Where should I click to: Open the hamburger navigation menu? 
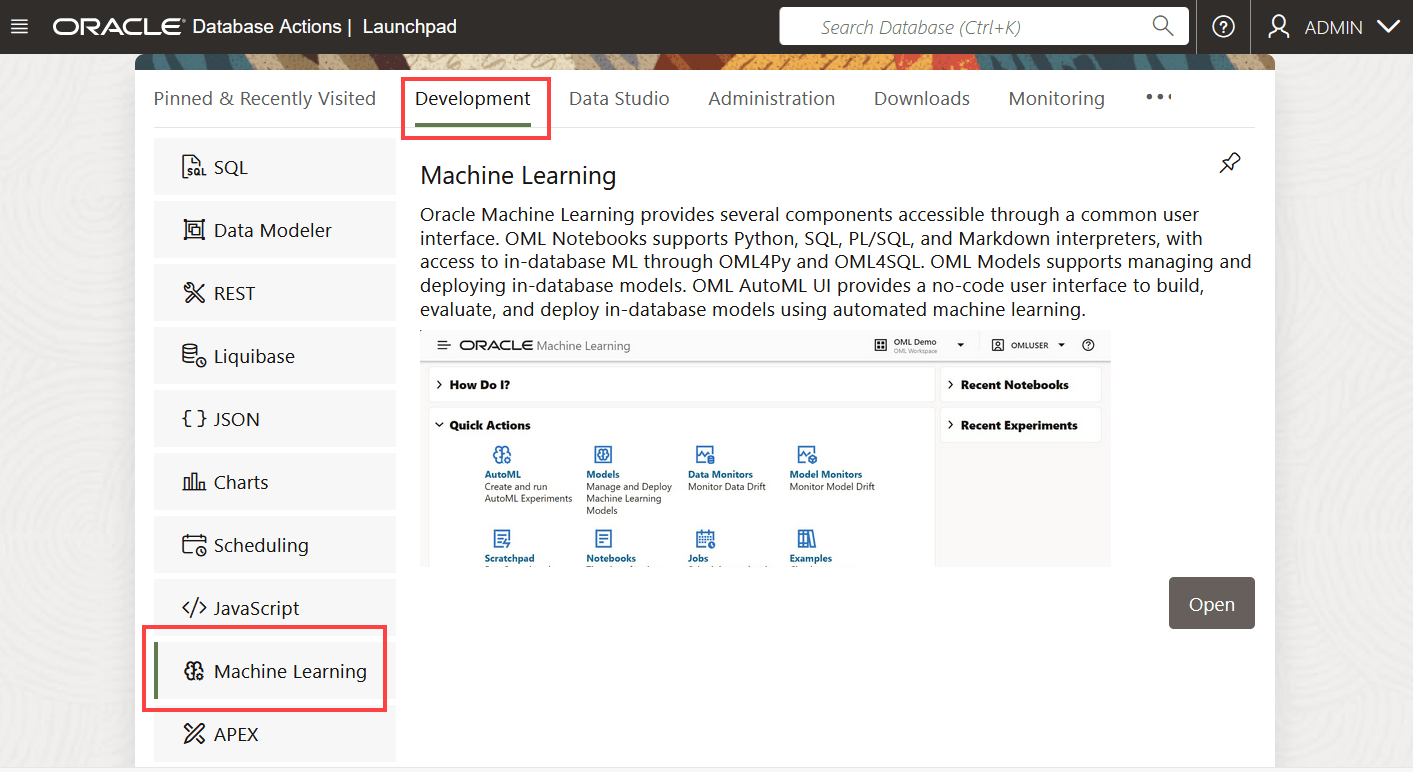19,27
